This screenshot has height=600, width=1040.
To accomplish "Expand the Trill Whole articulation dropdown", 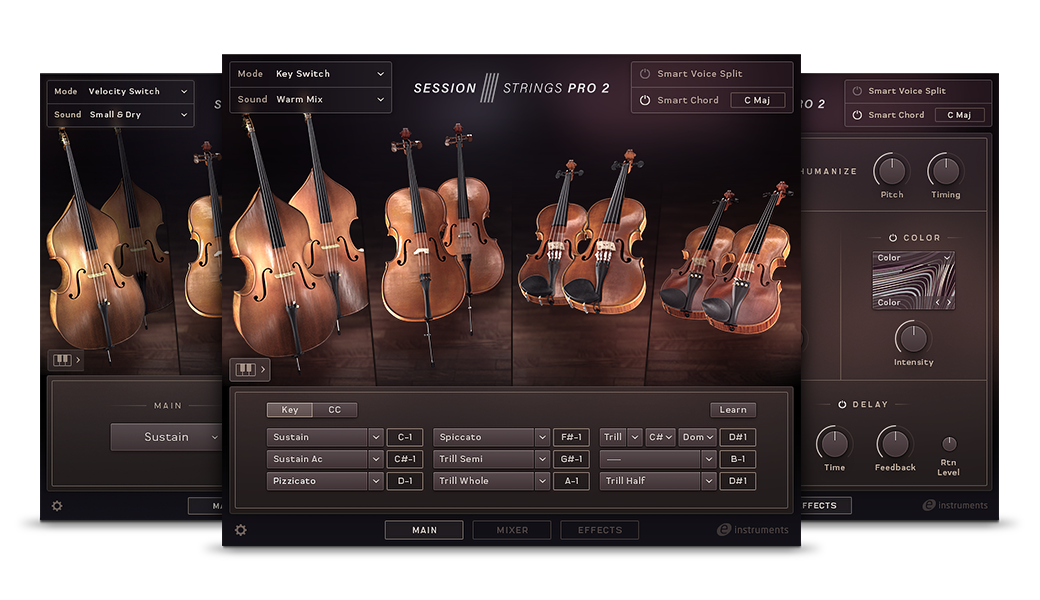I will [x=542, y=481].
